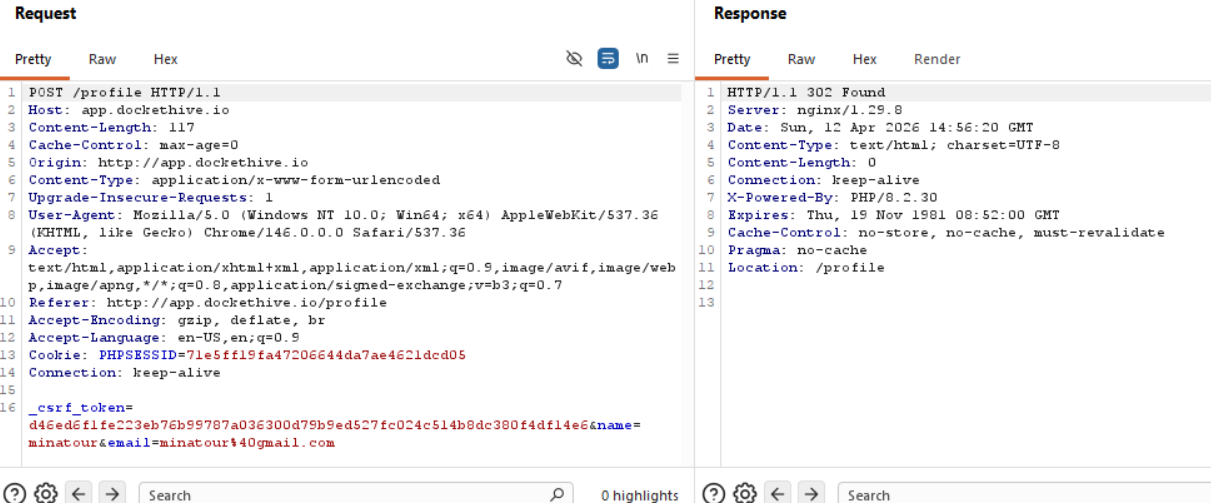This screenshot has height=503, width=1211.
Task: Toggle show non-printable \n characters
Action: (641, 59)
